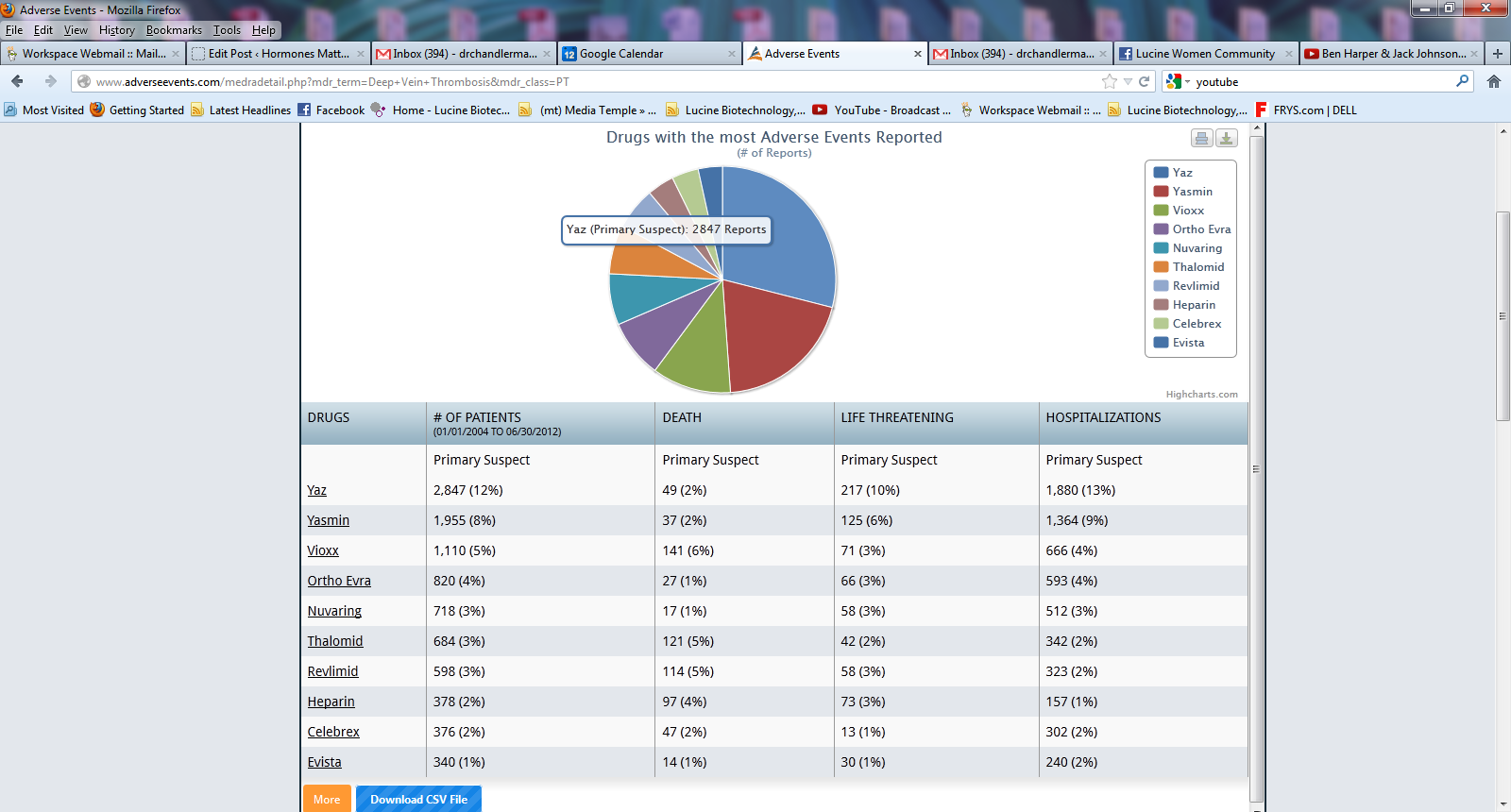Image resolution: width=1511 pixels, height=812 pixels.
Task: Open the History menu
Action: (117, 30)
